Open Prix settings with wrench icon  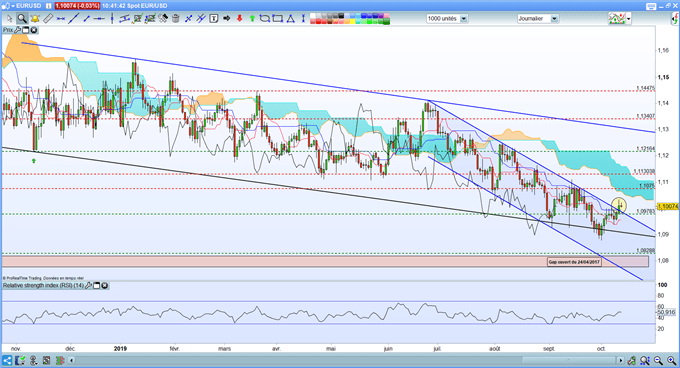18,30
